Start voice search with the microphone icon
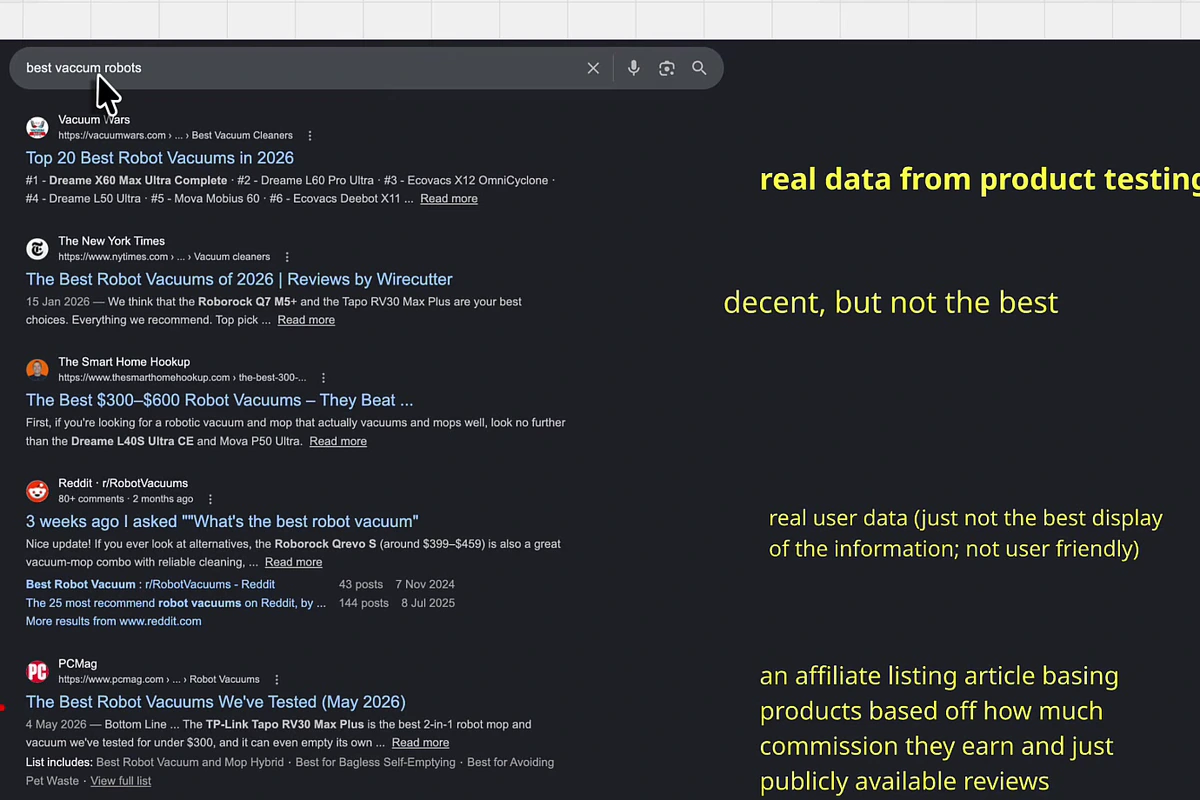 click(x=633, y=68)
